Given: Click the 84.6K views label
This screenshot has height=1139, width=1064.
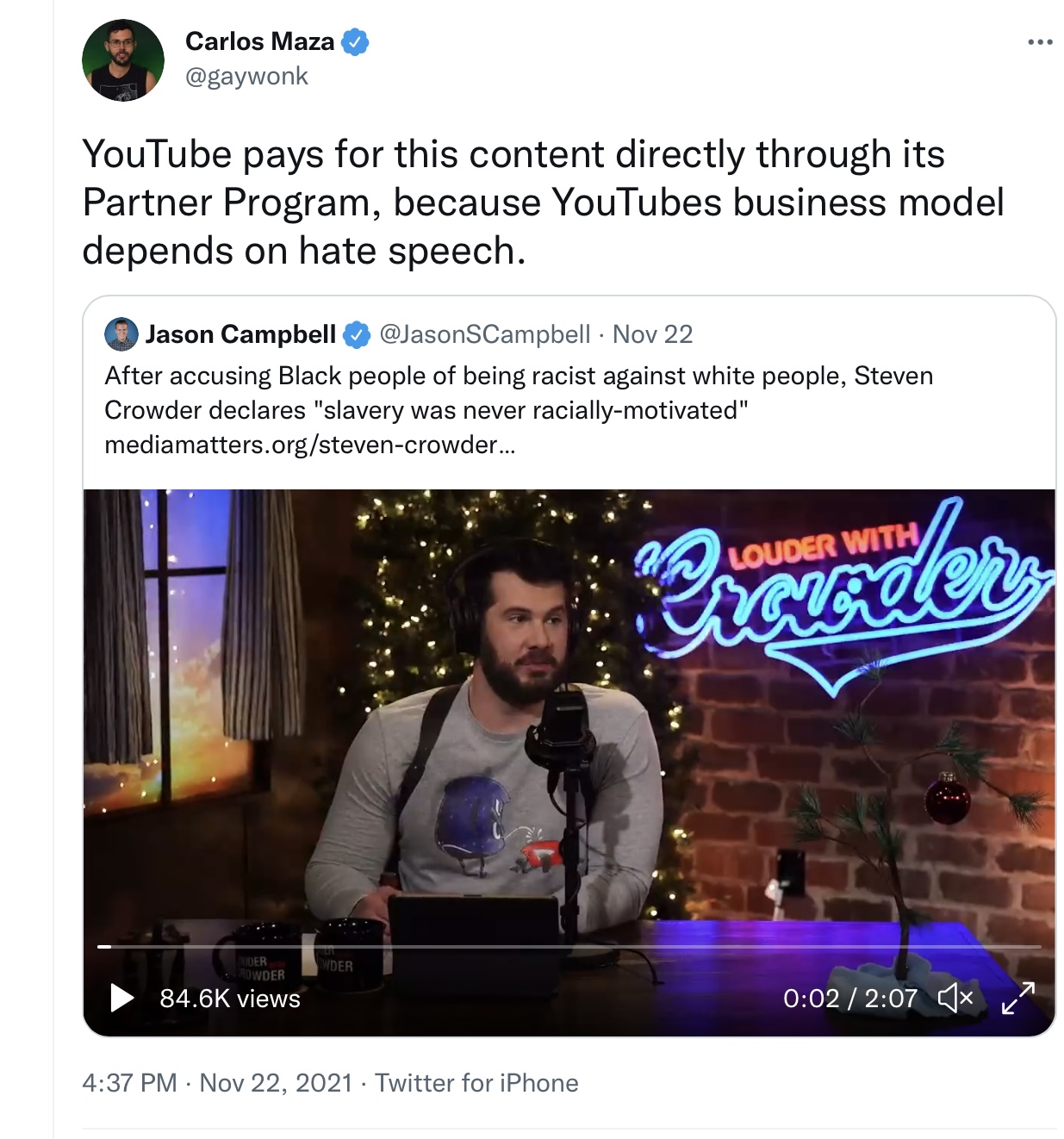Looking at the screenshot, I should pos(230,999).
